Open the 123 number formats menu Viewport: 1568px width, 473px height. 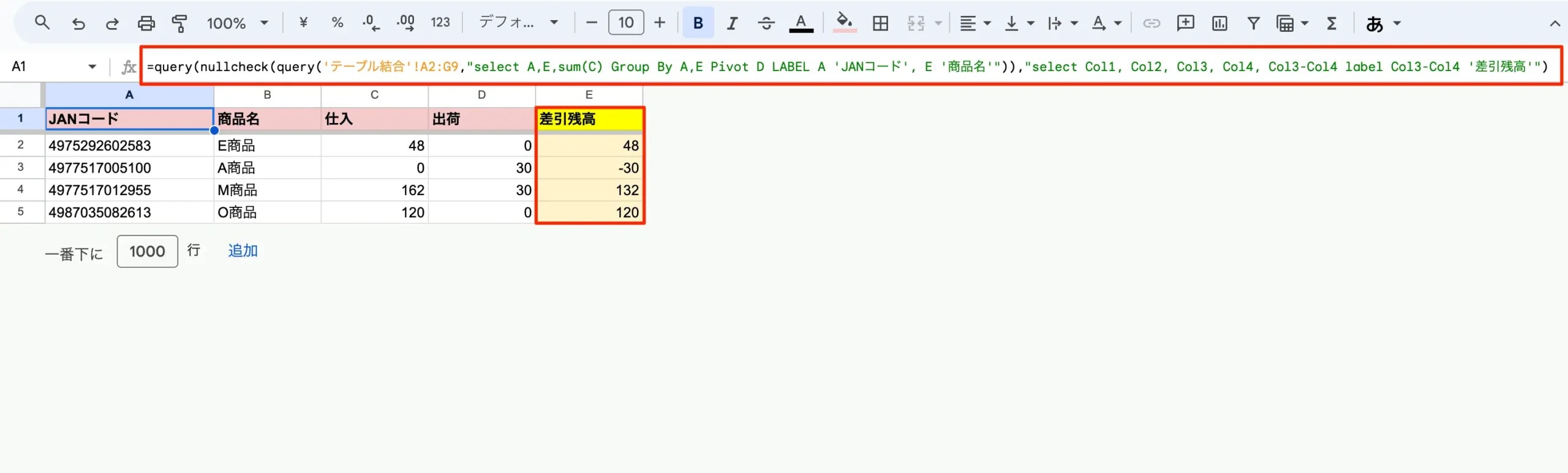pyautogui.click(x=440, y=23)
